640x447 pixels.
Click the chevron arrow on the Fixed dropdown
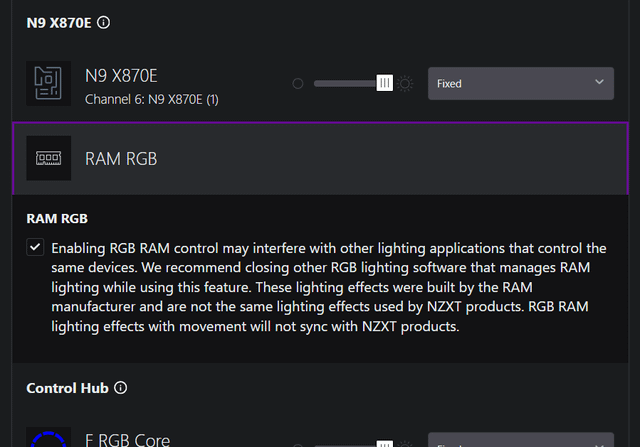(599, 83)
